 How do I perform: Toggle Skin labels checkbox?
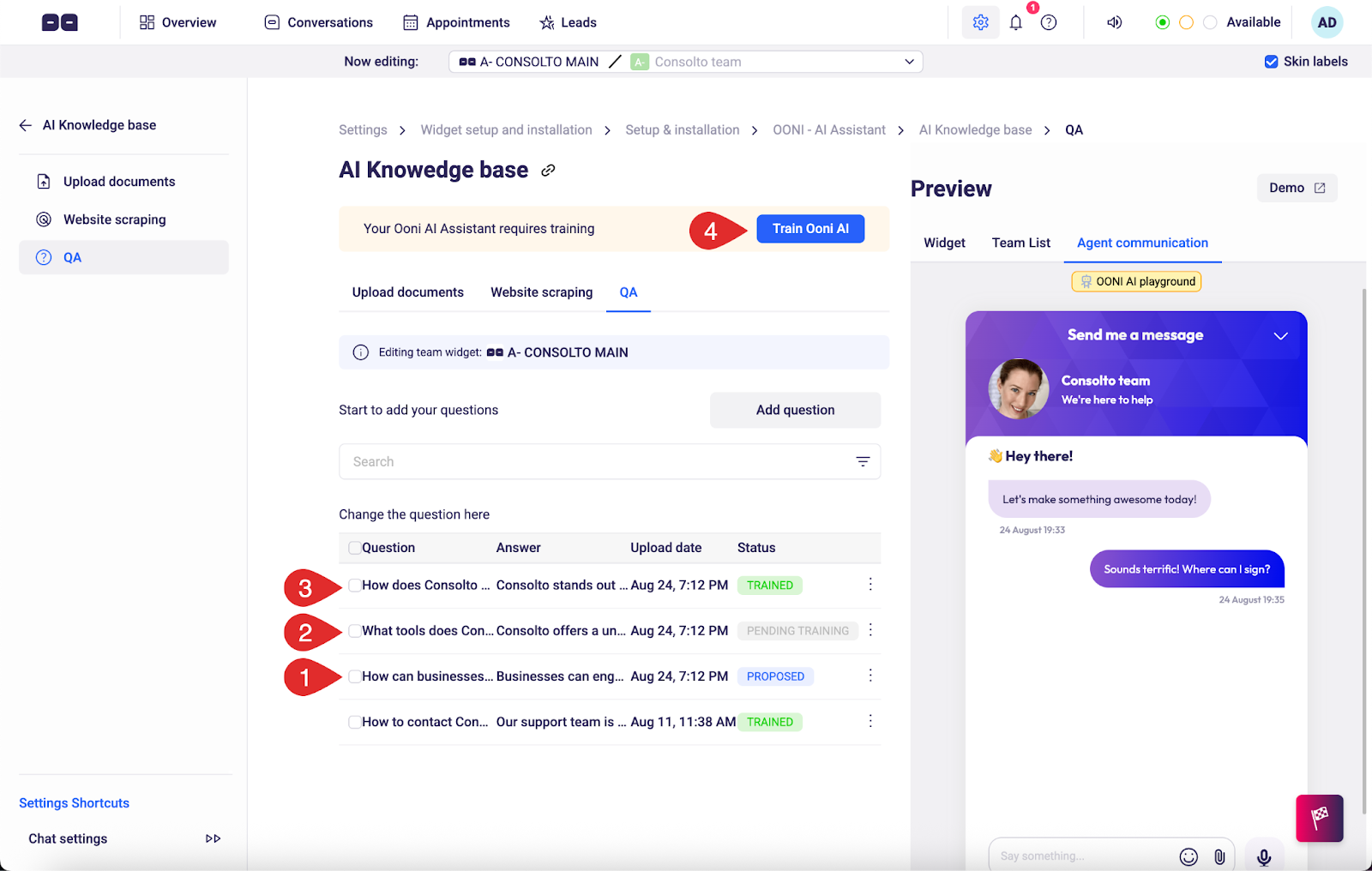[1272, 62]
